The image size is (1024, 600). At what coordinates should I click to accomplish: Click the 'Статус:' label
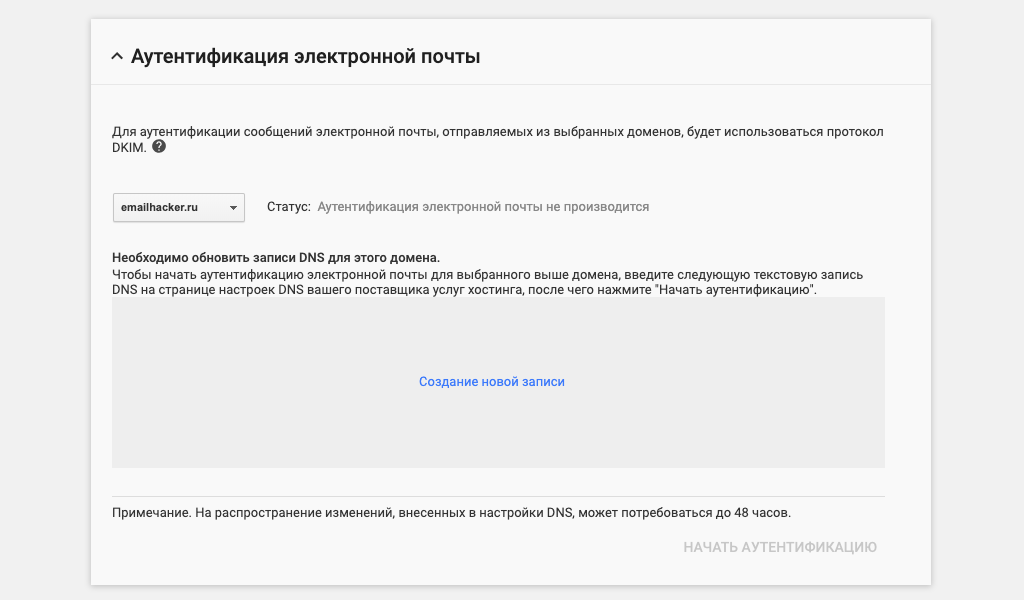tap(289, 207)
